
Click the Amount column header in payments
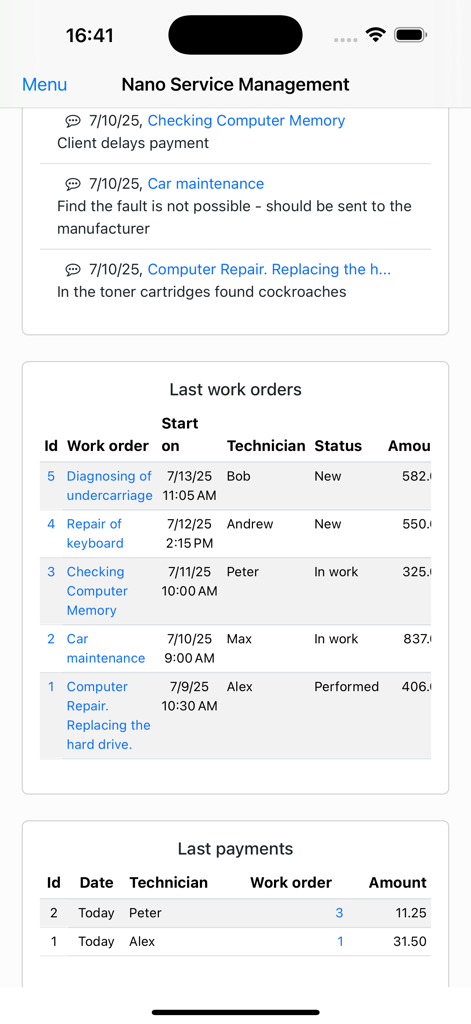(x=398, y=883)
